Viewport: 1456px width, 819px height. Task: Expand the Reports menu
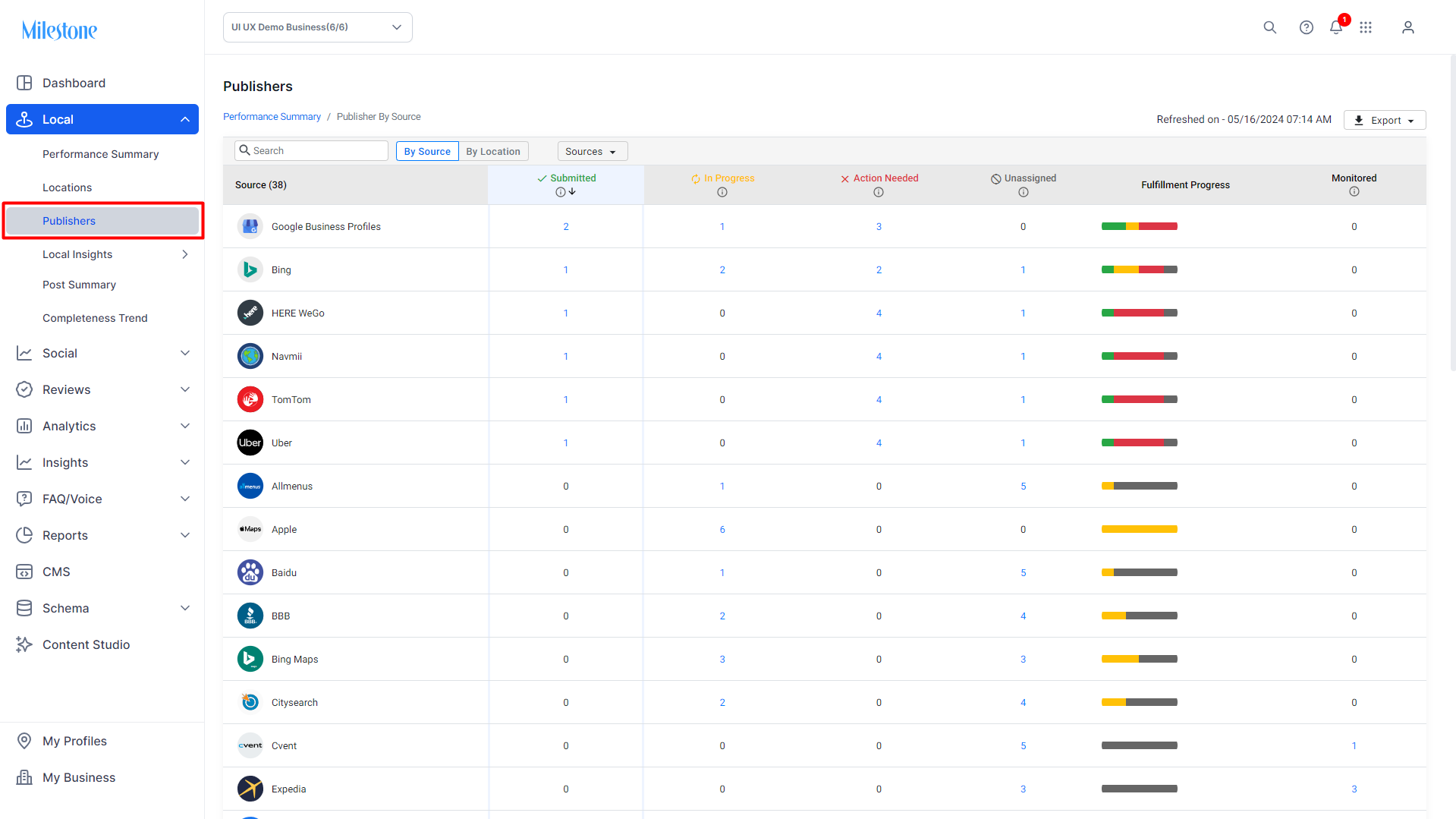[184, 535]
